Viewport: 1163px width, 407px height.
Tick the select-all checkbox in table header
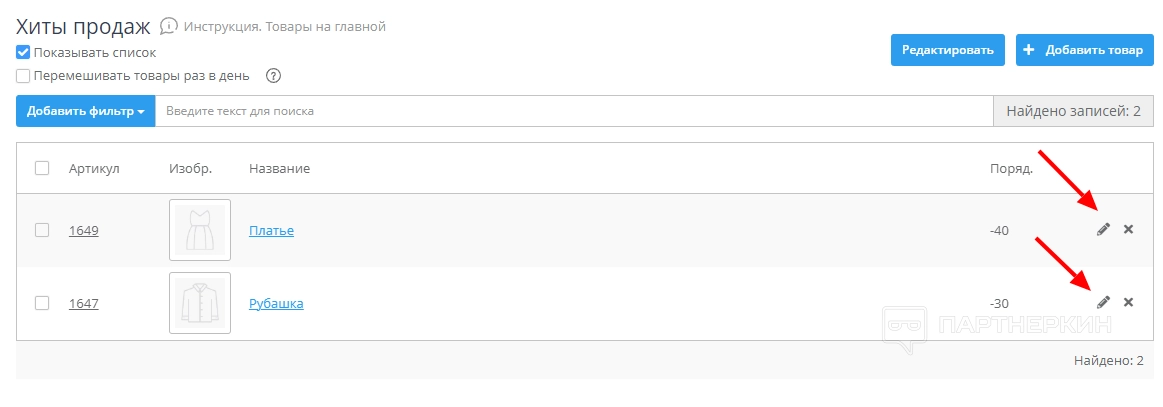42,168
